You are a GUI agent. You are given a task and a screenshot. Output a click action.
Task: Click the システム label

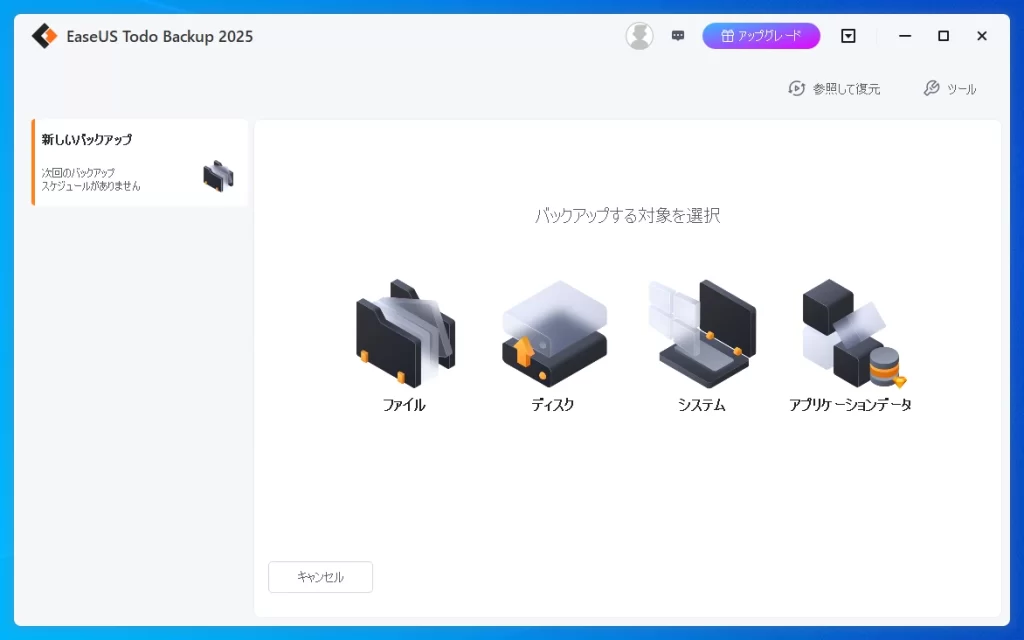click(x=701, y=405)
